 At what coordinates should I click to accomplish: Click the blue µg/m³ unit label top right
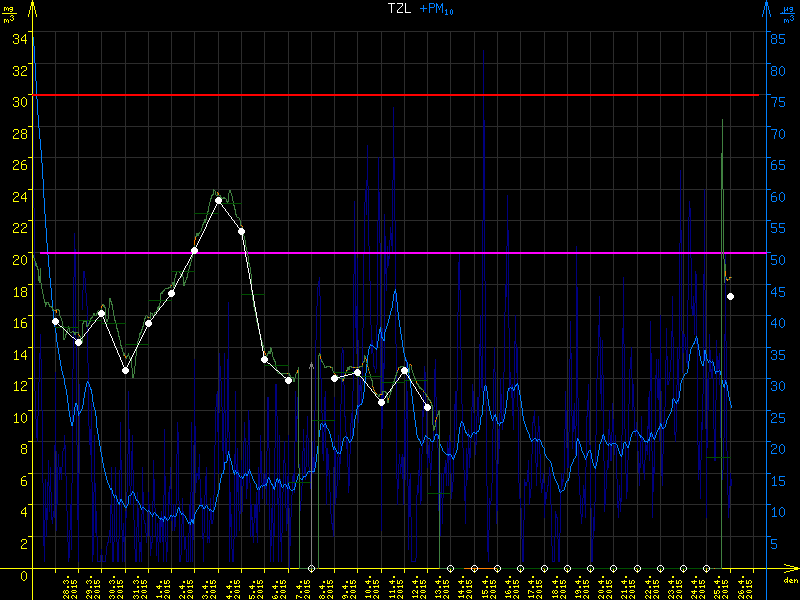(x=787, y=13)
